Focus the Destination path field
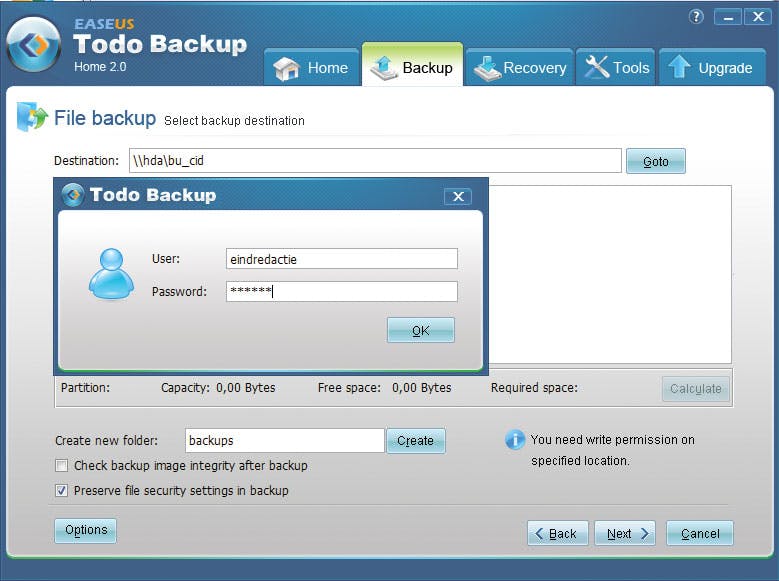 point(375,161)
